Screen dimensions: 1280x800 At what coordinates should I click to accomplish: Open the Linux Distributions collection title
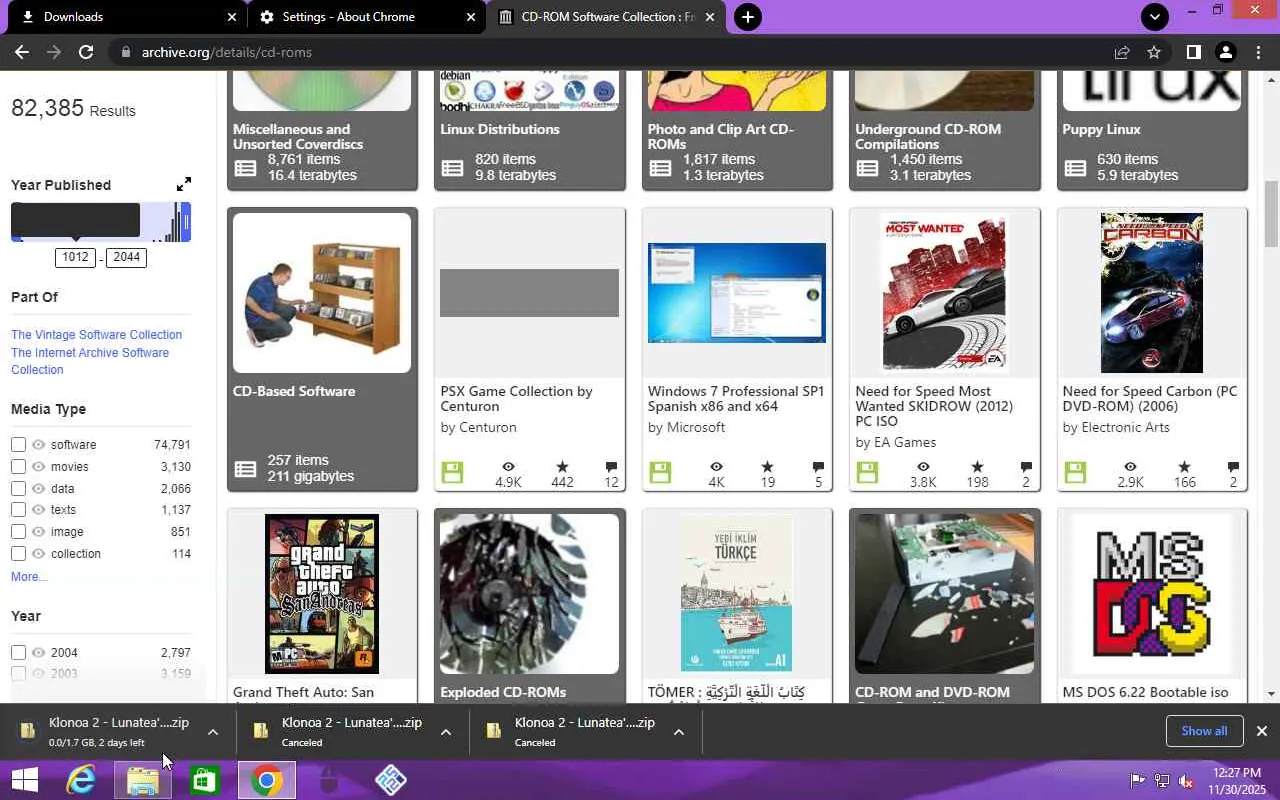(500, 129)
